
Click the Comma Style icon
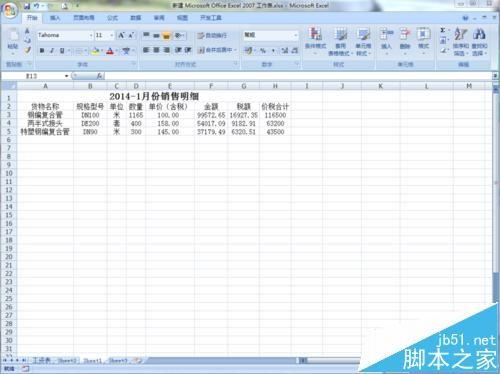coord(274,51)
